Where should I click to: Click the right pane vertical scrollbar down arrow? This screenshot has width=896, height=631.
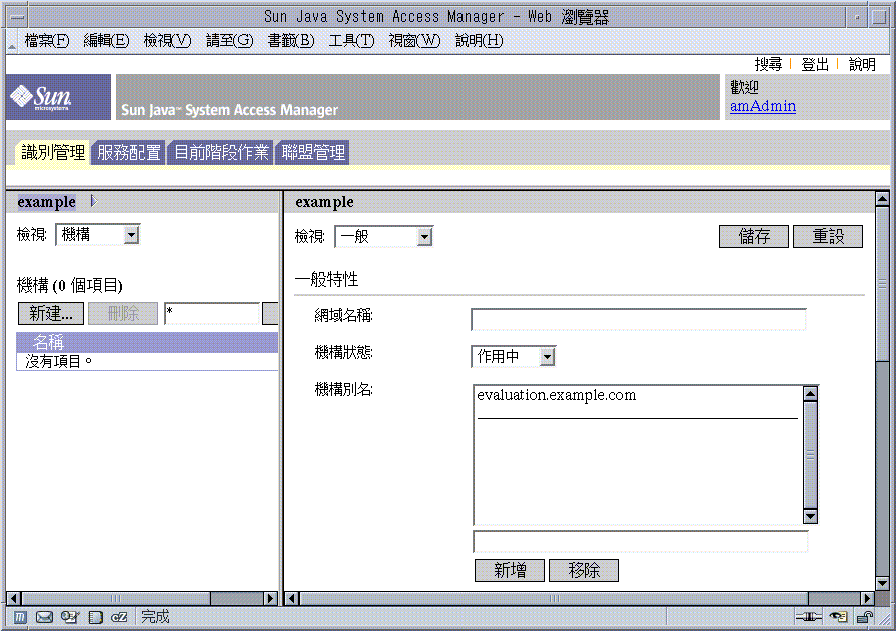tap(882, 584)
